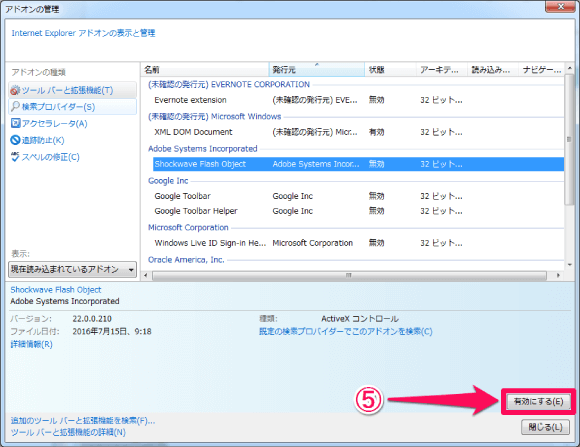Open the 詳細情報(R) link

click(x=31, y=345)
